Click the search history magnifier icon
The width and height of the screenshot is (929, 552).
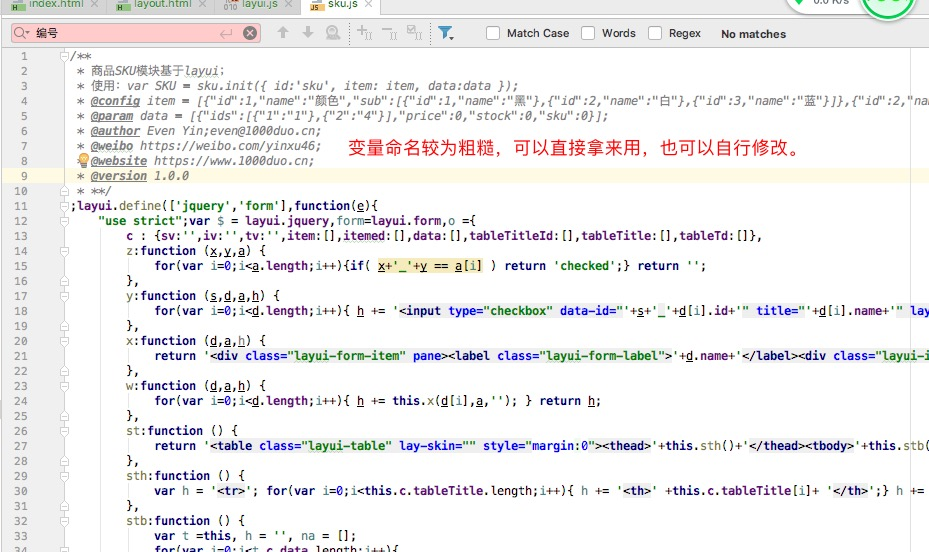[x=21, y=33]
